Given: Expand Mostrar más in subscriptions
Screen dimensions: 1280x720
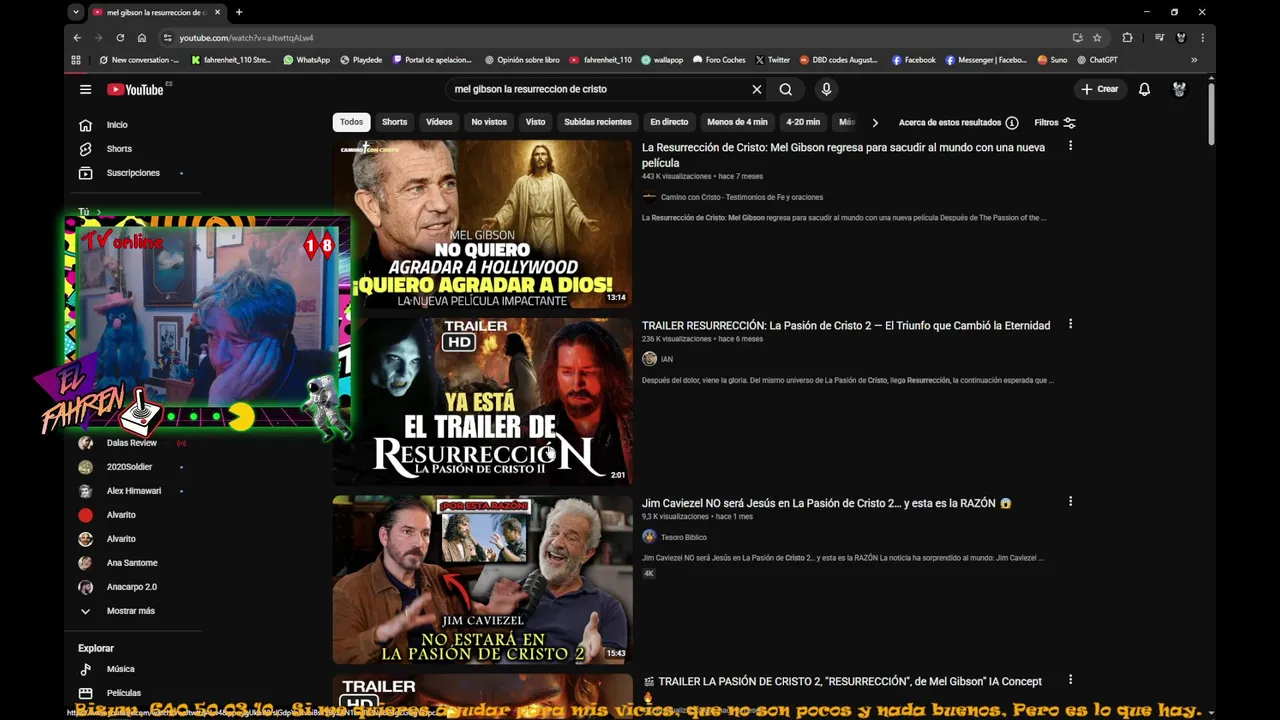Looking at the screenshot, I should (130, 611).
